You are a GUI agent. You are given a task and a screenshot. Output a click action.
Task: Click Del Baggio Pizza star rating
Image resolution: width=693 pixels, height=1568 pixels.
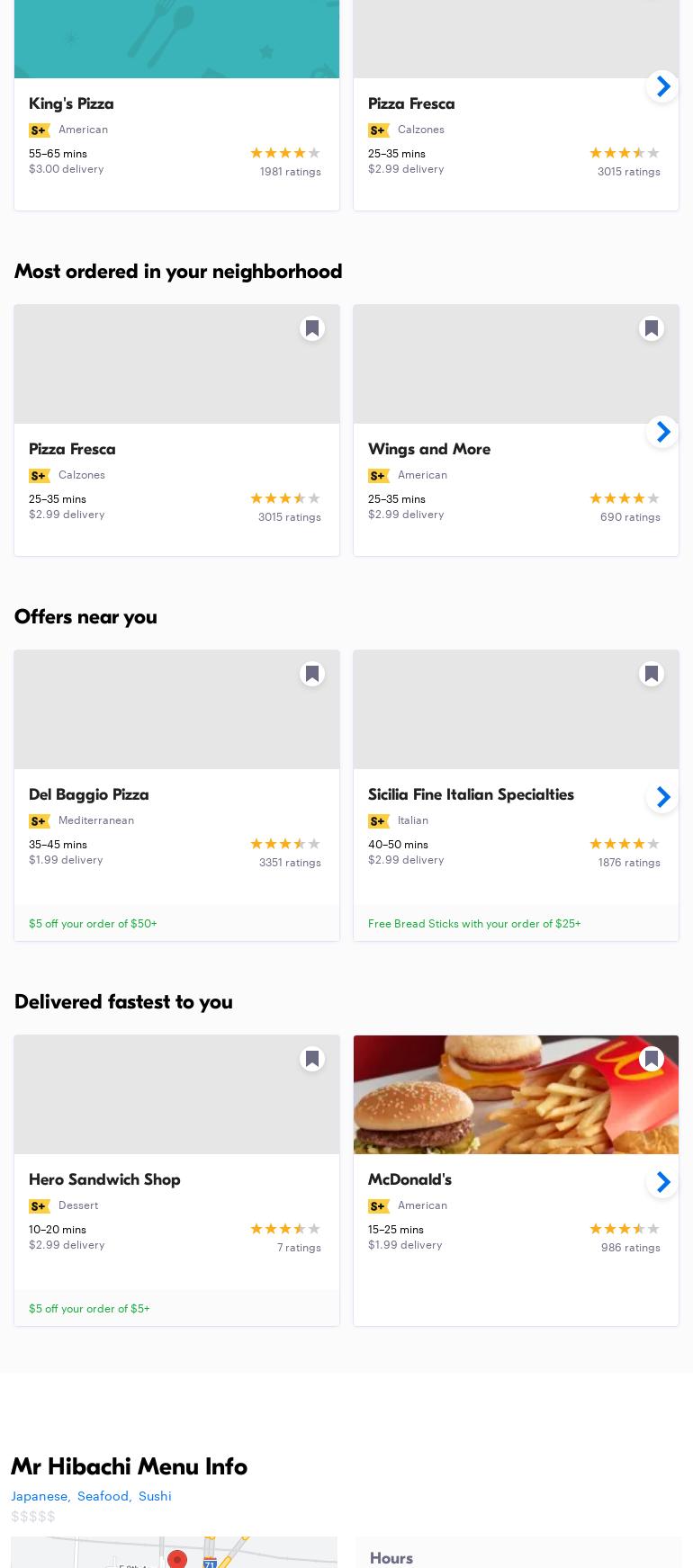(x=284, y=844)
